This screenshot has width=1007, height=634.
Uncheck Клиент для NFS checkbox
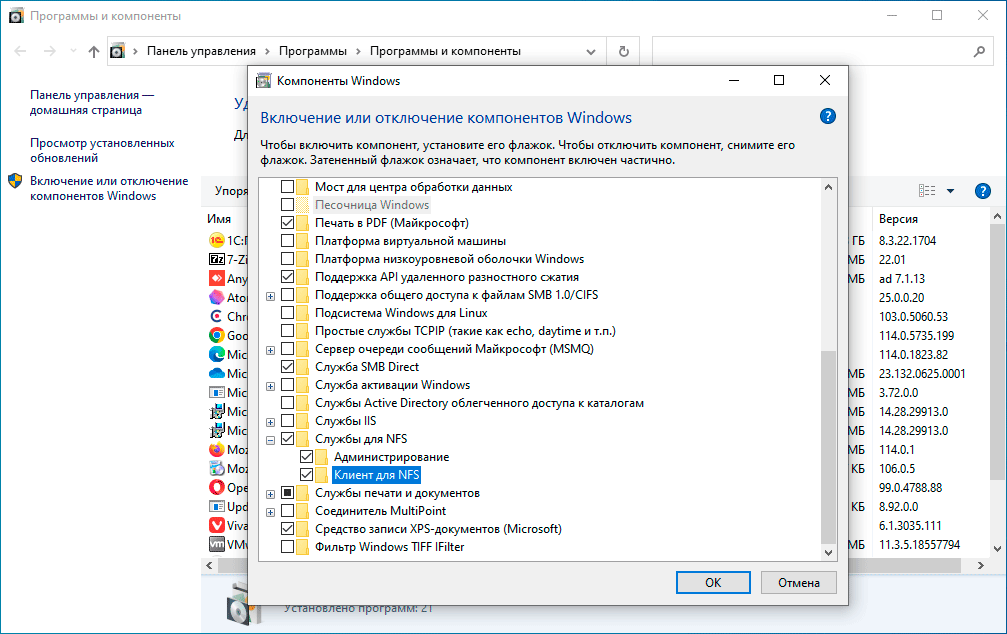[306, 475]
